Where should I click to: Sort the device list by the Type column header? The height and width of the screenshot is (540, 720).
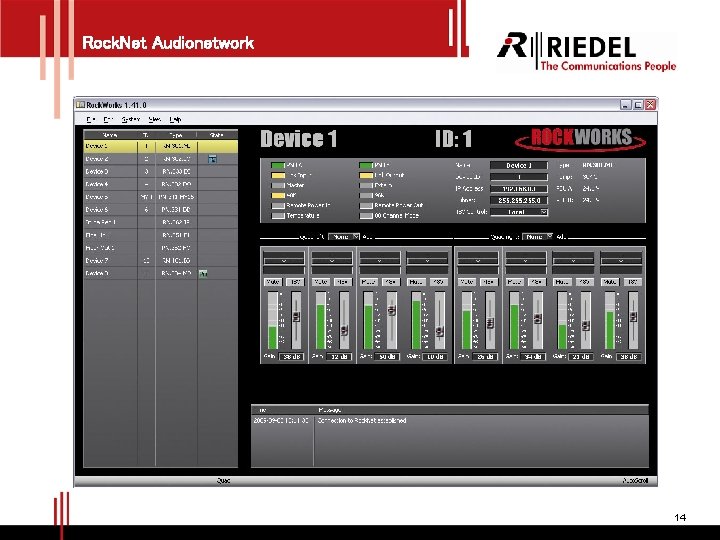(176, 135)
